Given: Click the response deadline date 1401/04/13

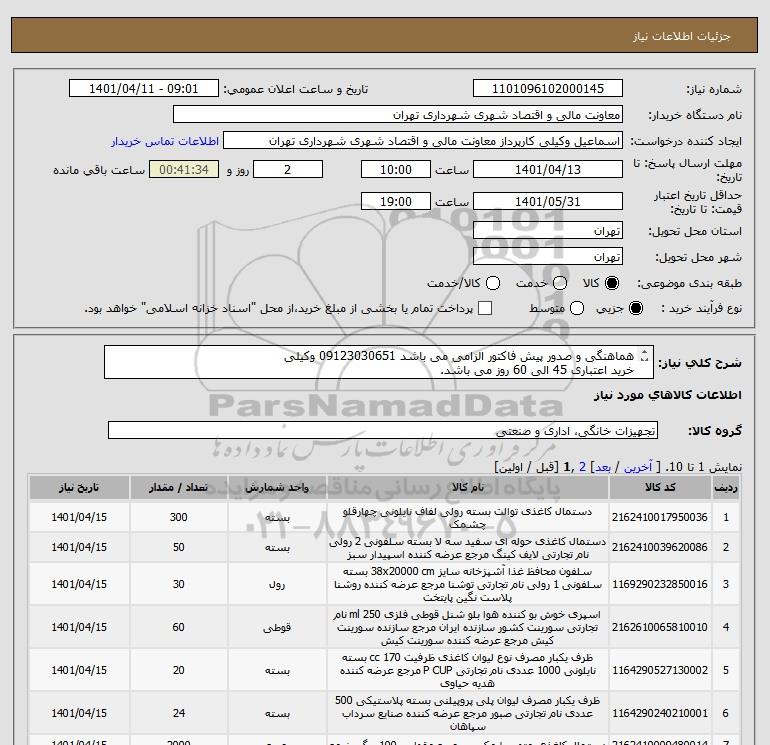Looking at the screenshot, I should 548,169.
